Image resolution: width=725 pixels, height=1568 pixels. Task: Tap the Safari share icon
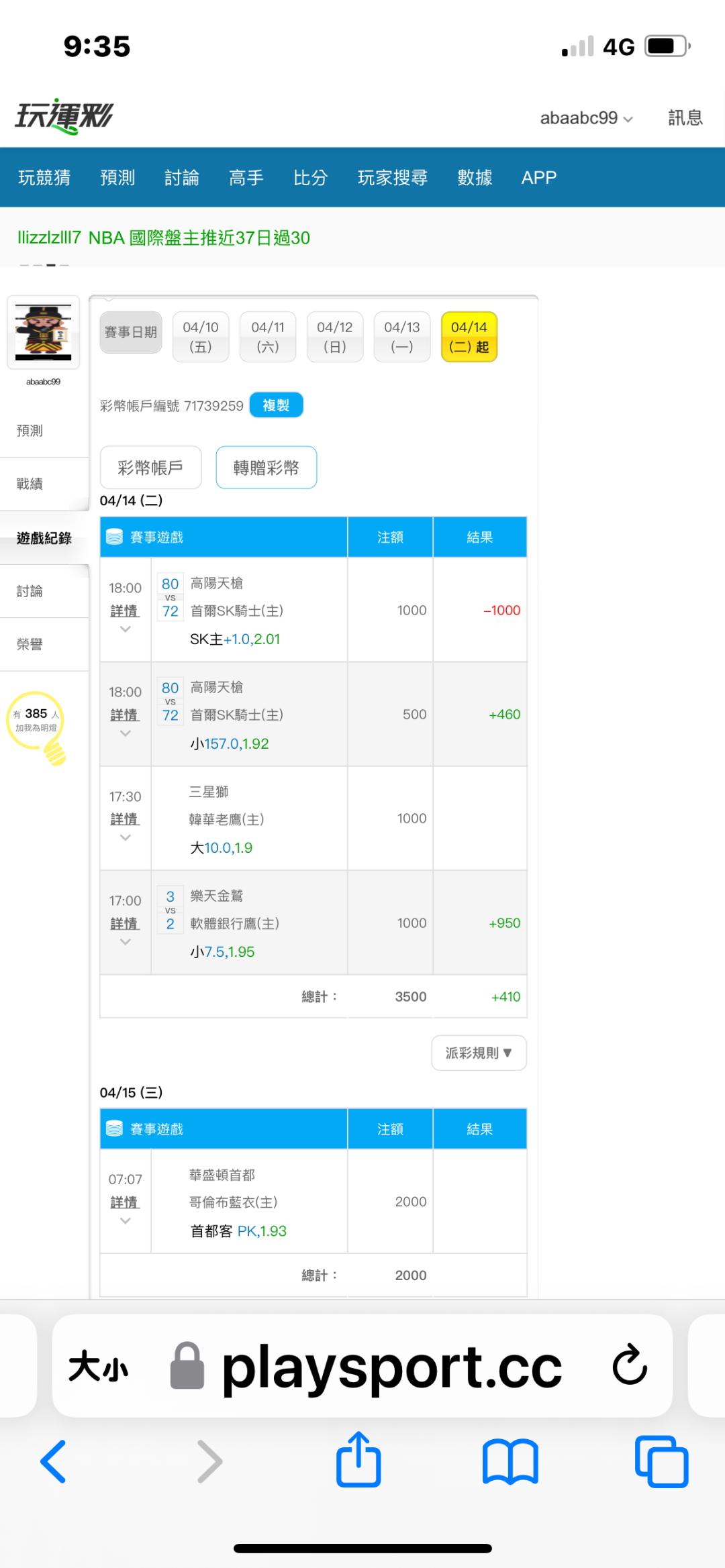(x=358, y=1460)
